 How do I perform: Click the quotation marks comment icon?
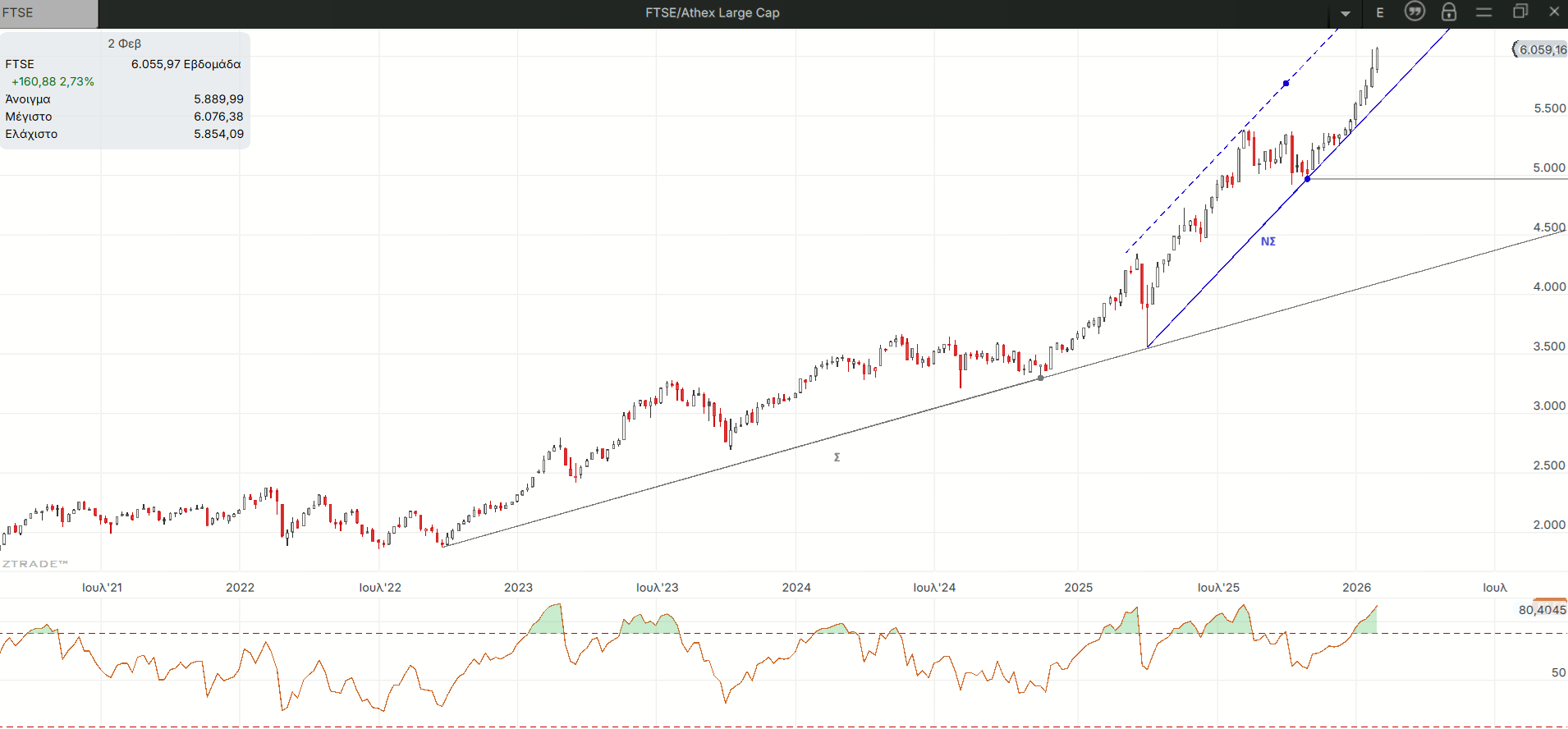click(1414, 11)
